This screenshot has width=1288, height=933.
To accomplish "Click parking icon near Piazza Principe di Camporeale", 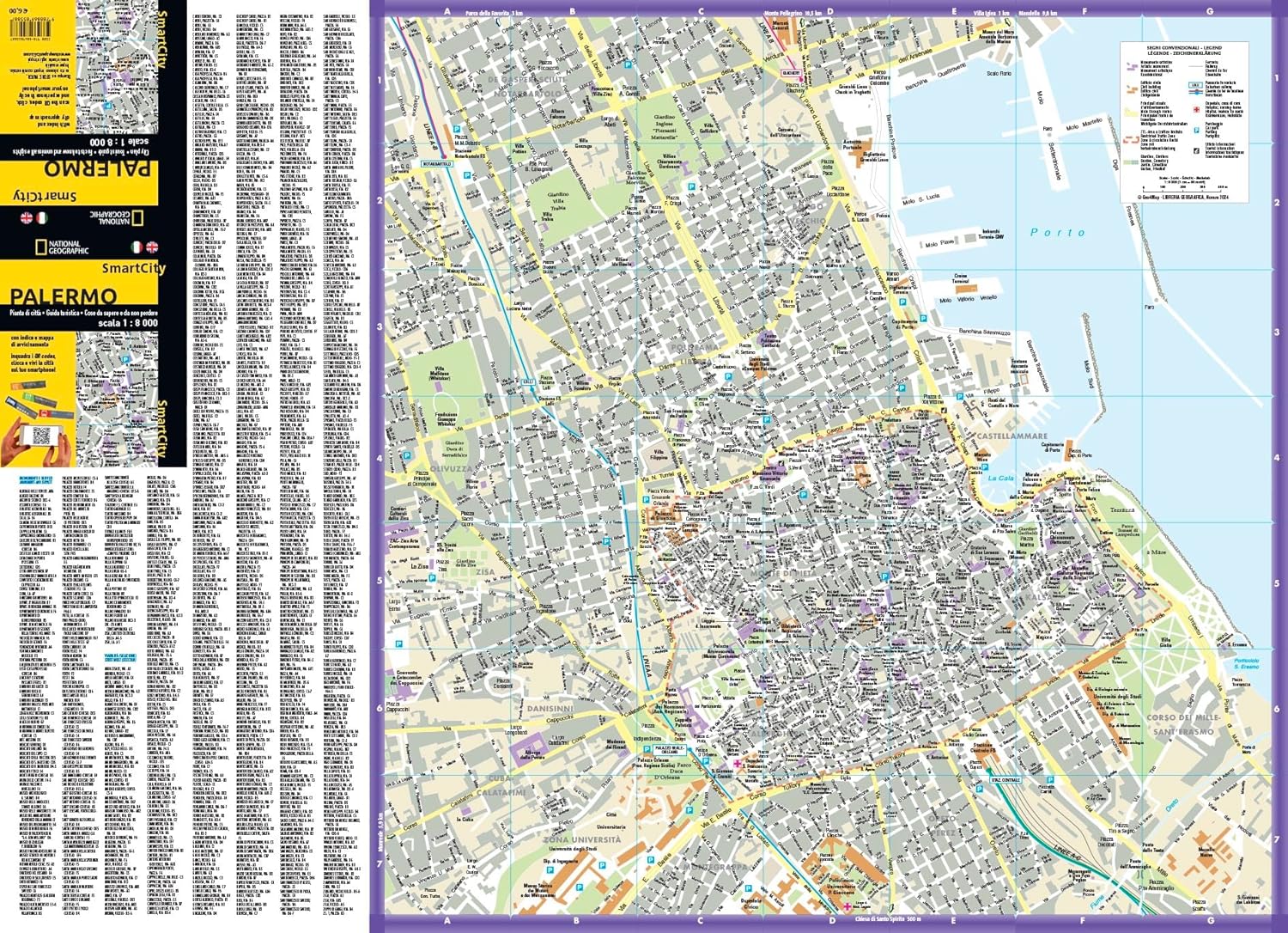I will click(409, 457).
